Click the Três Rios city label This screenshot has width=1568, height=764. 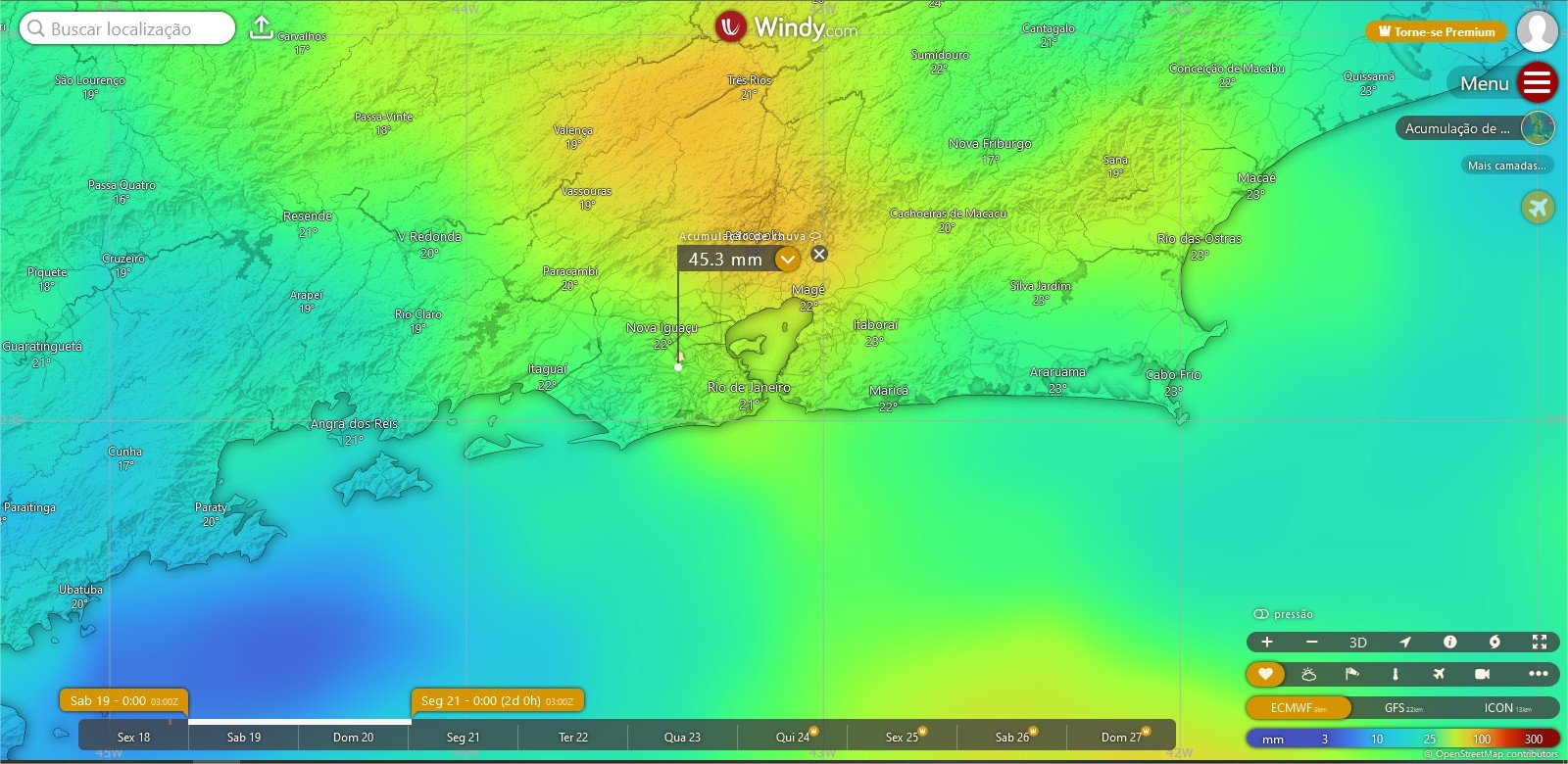(749, 79)
